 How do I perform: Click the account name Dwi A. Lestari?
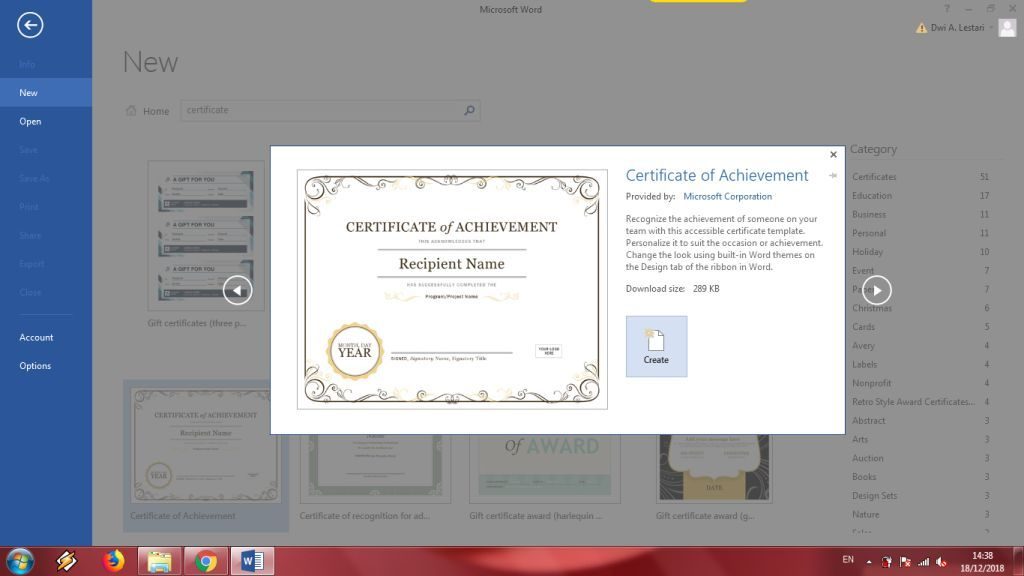point(957,28)
